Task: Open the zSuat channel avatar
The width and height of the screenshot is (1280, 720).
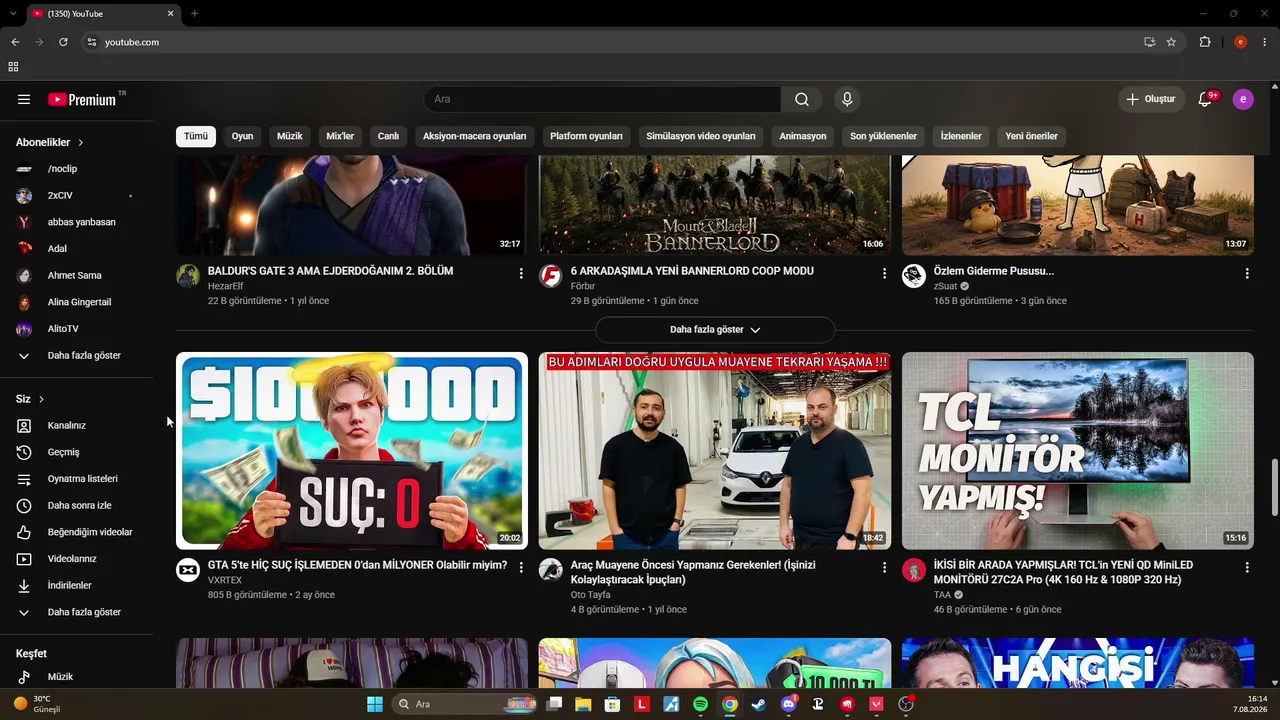Action: (914, 276)
